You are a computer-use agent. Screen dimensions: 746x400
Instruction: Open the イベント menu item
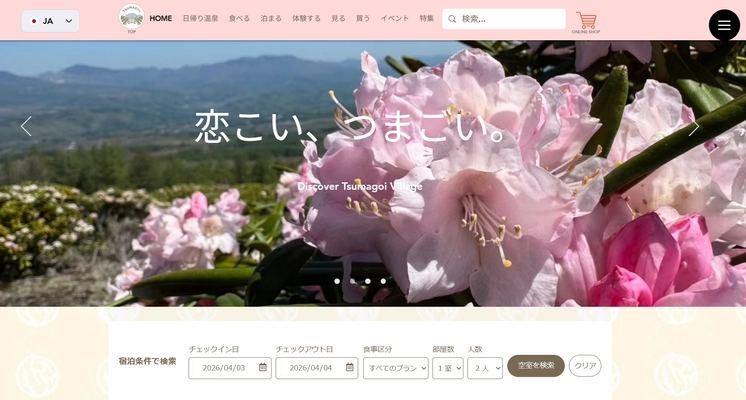[x=395, y=19]
